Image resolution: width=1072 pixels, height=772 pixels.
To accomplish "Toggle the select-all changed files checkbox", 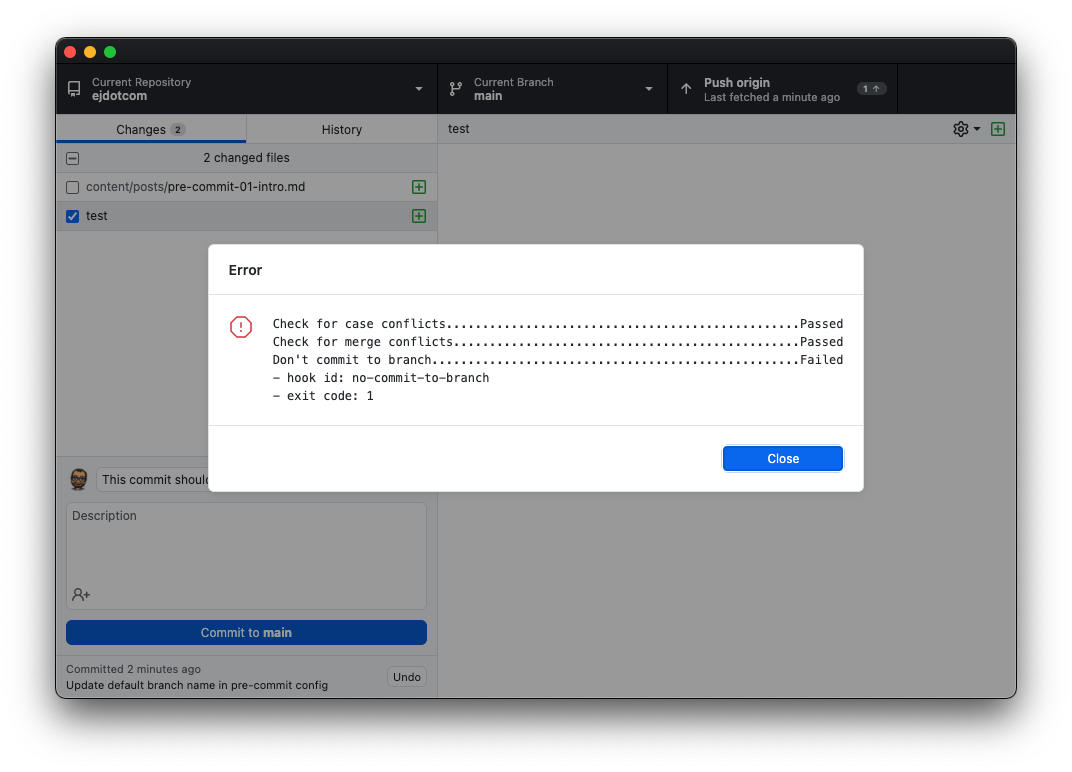I will pyautogui.click(x=73, y=158).
